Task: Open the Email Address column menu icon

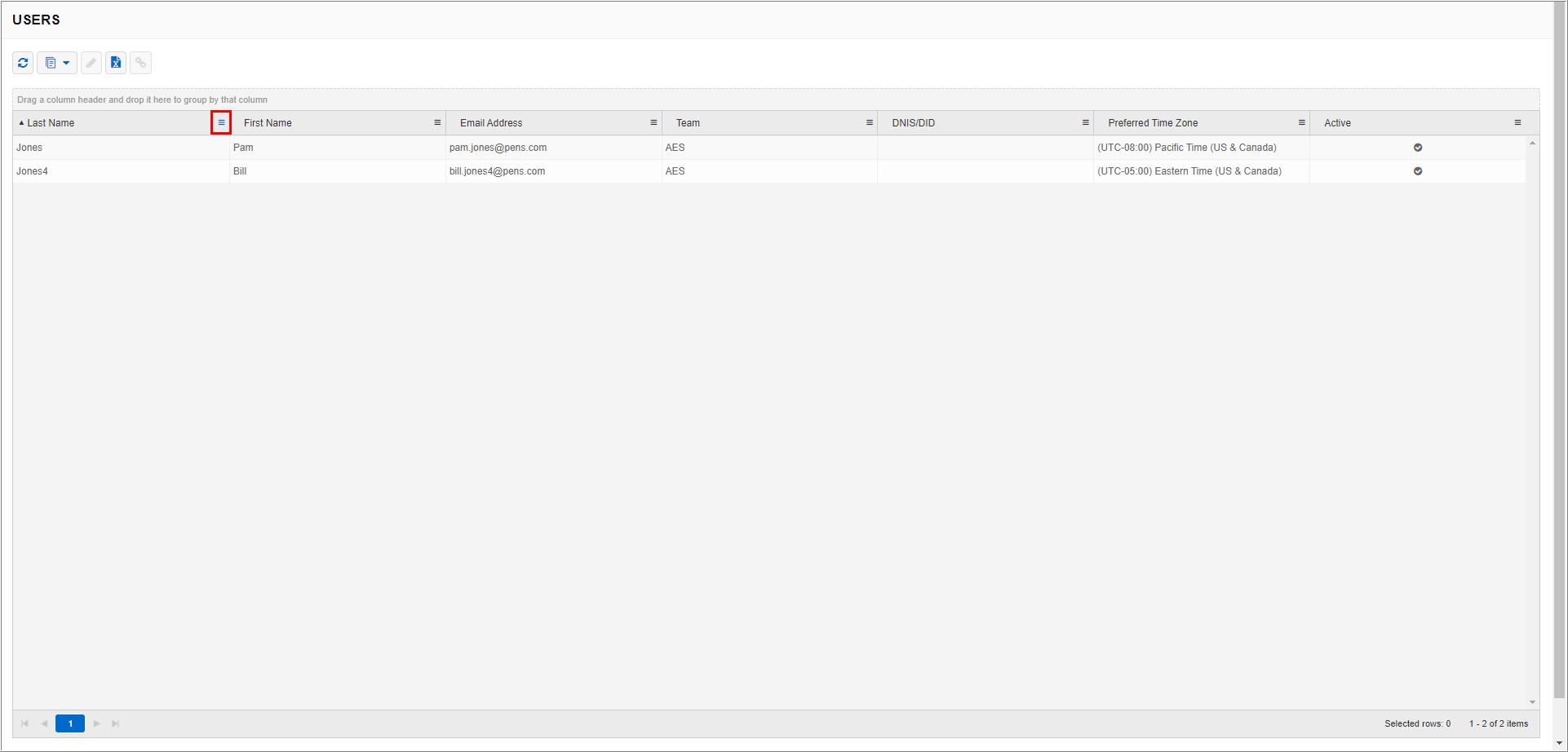Action: tap(653, 122)
